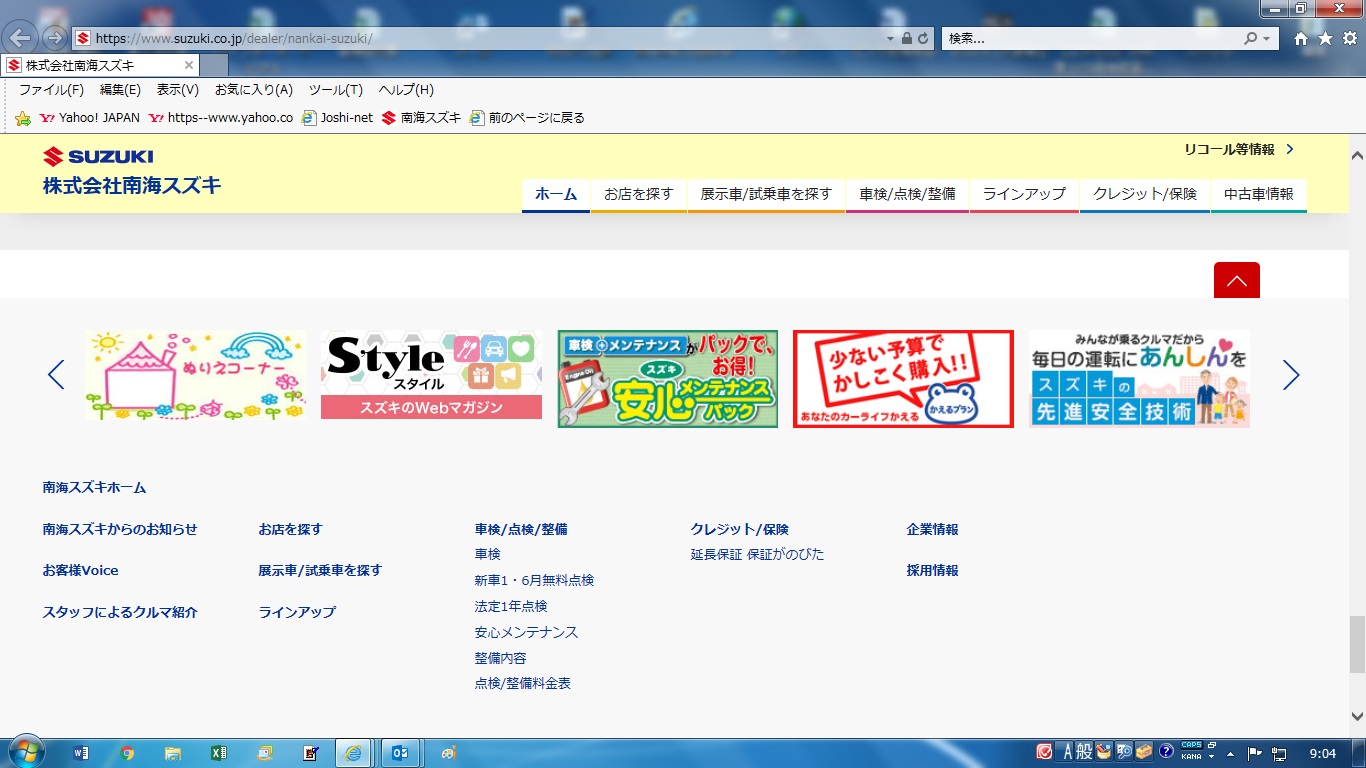Open Chrome from the taskbar
Screen dimensions: 1366x768
127,753
